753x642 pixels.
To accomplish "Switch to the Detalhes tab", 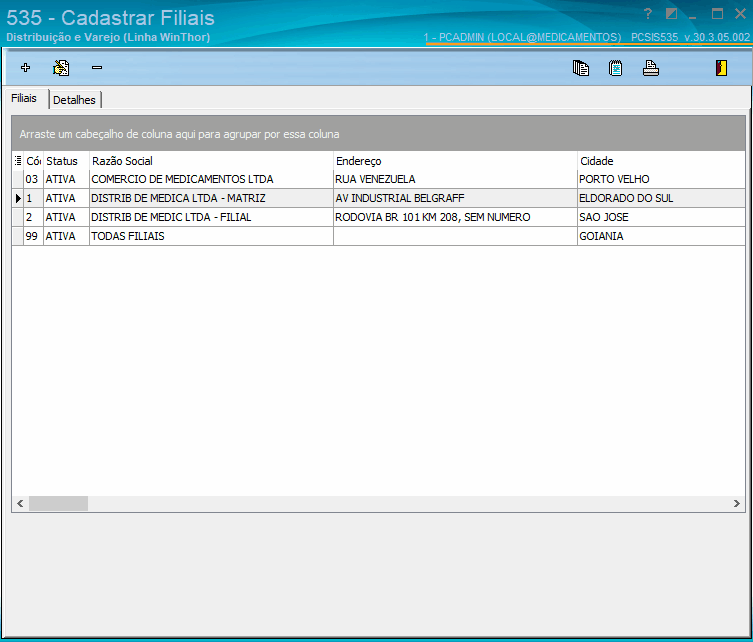I will [x=74, y=100].
